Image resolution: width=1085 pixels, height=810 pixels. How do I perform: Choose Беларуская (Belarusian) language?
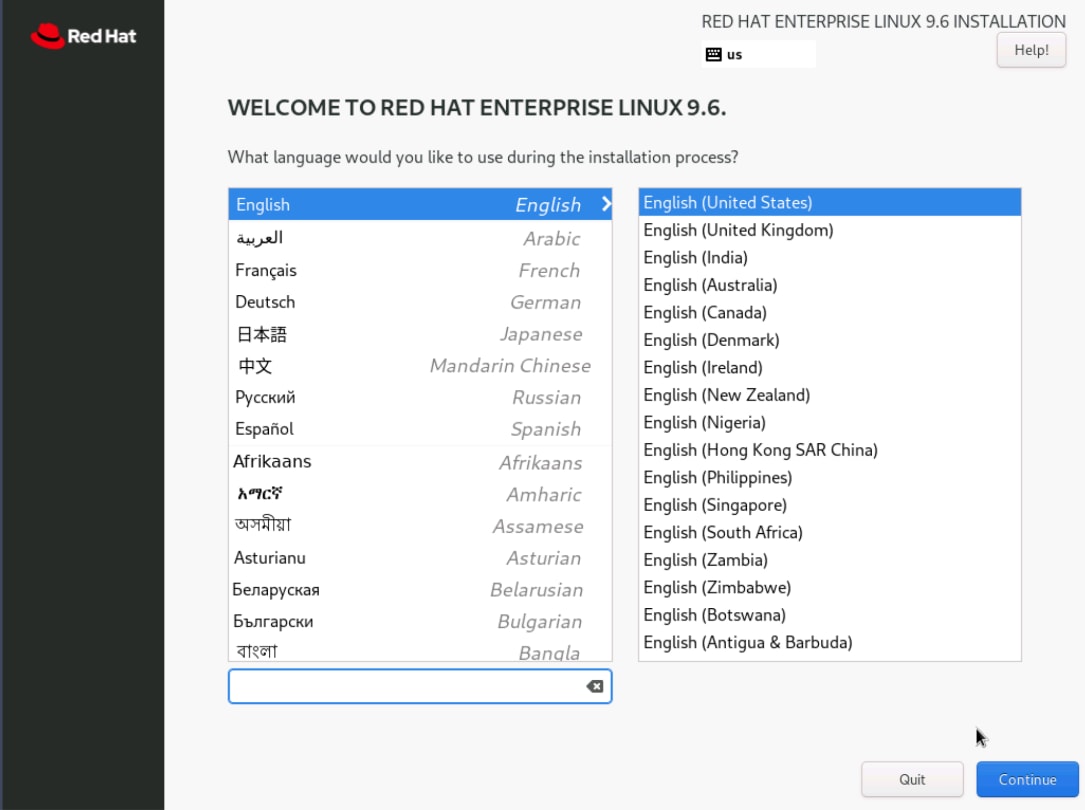tap(420, 589)
